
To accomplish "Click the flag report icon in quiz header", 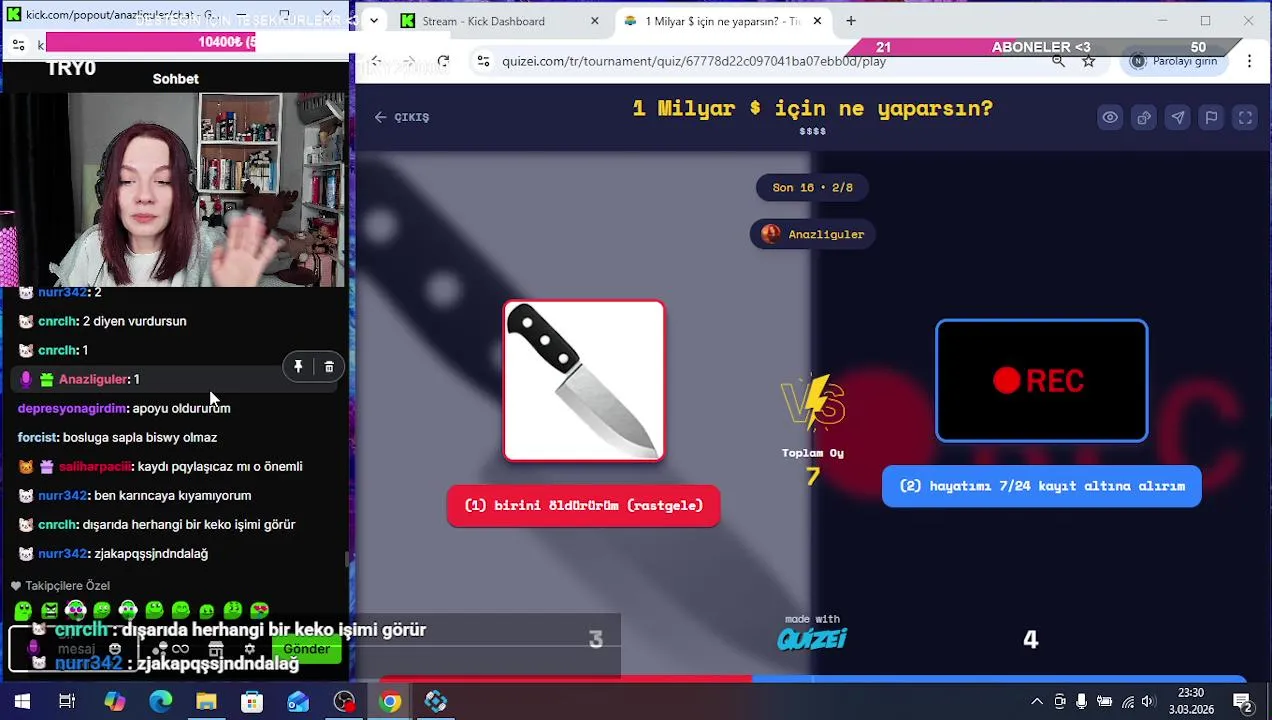I will tap(1211, 117).
